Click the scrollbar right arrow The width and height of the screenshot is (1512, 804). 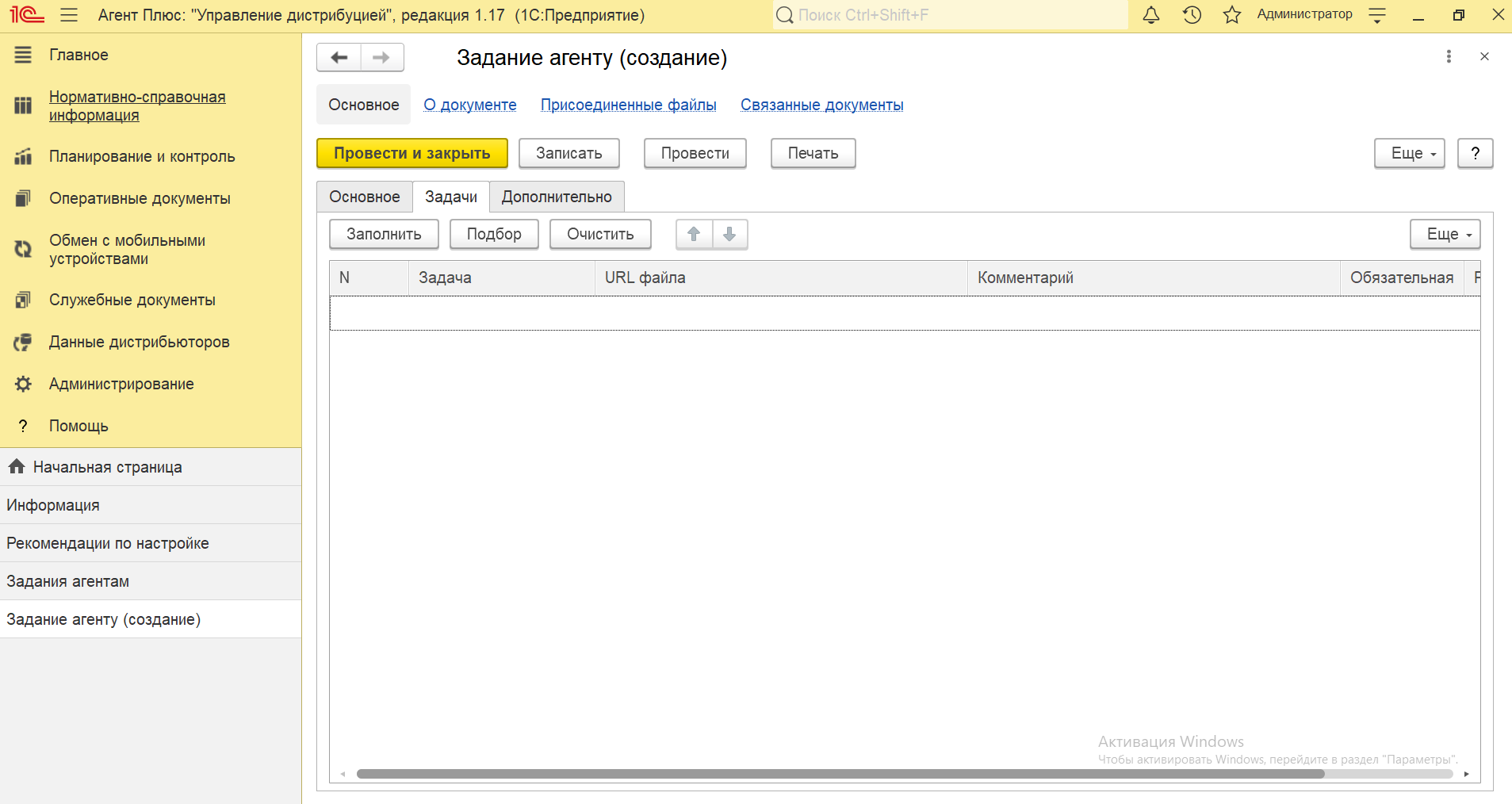(1467, 774)
